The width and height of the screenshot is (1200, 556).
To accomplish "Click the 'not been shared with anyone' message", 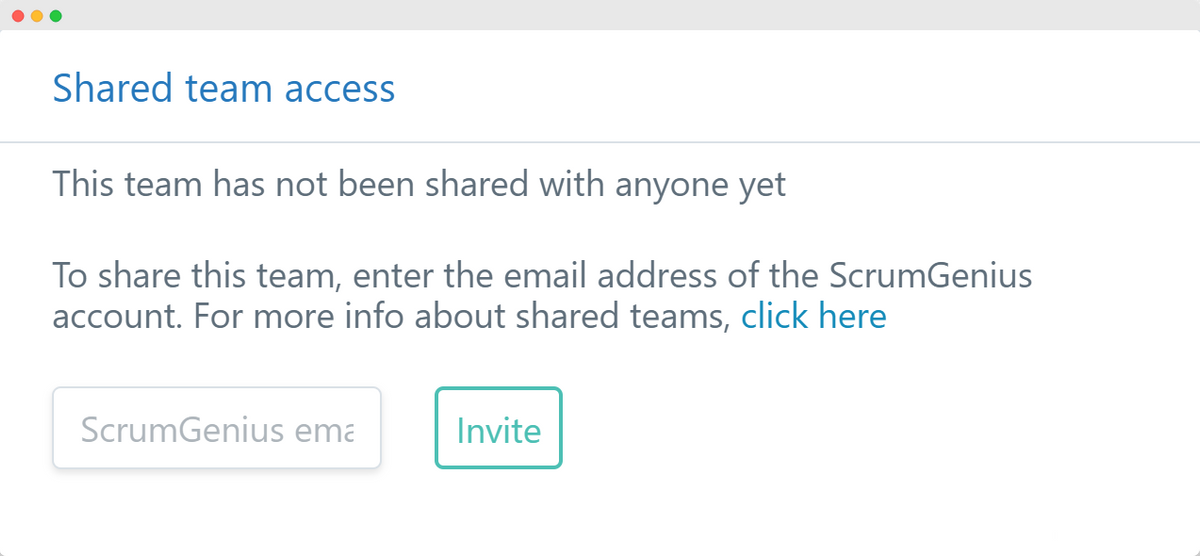I will point(419,185).
